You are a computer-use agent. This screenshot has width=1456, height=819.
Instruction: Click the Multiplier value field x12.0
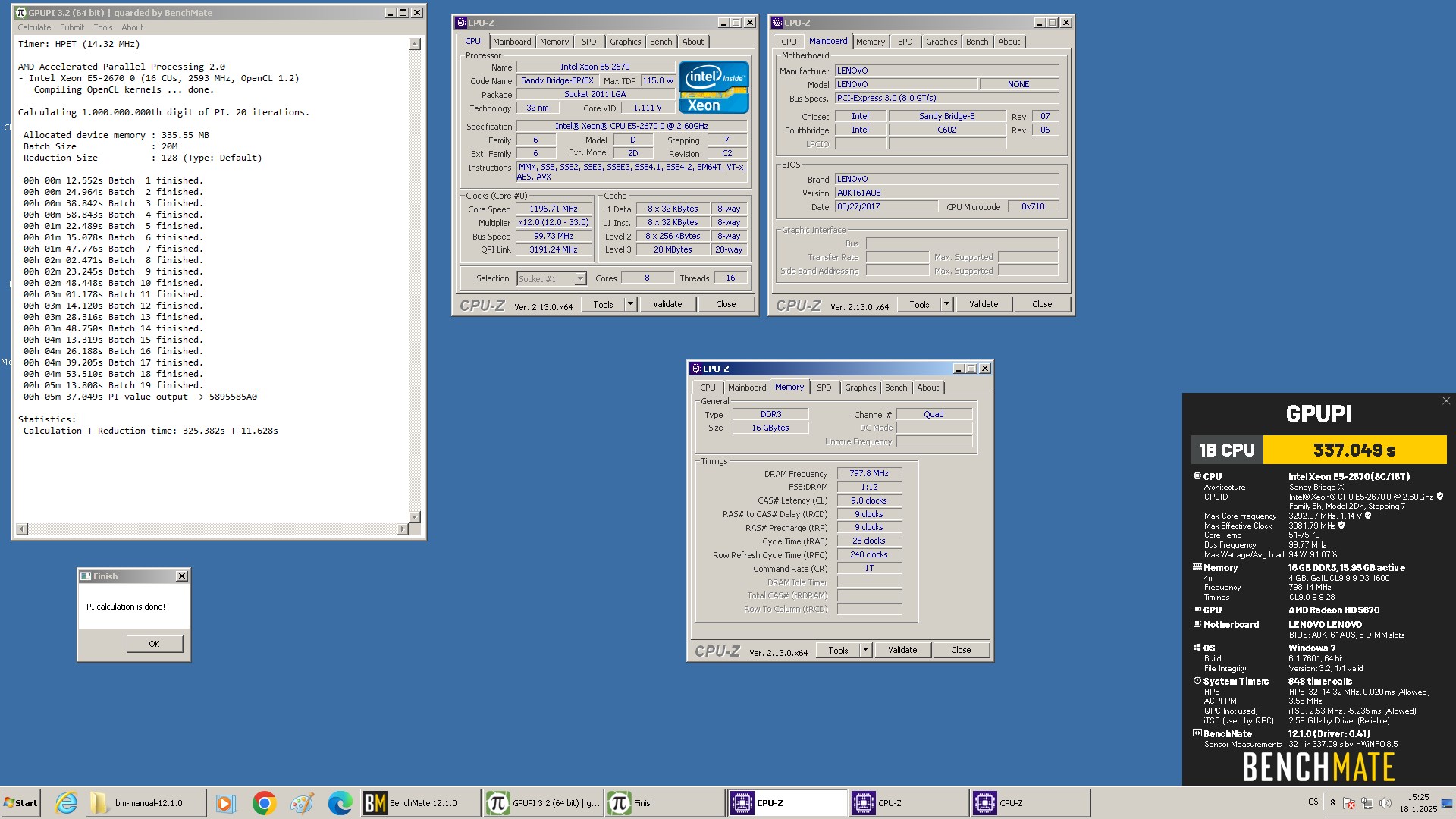554,223
